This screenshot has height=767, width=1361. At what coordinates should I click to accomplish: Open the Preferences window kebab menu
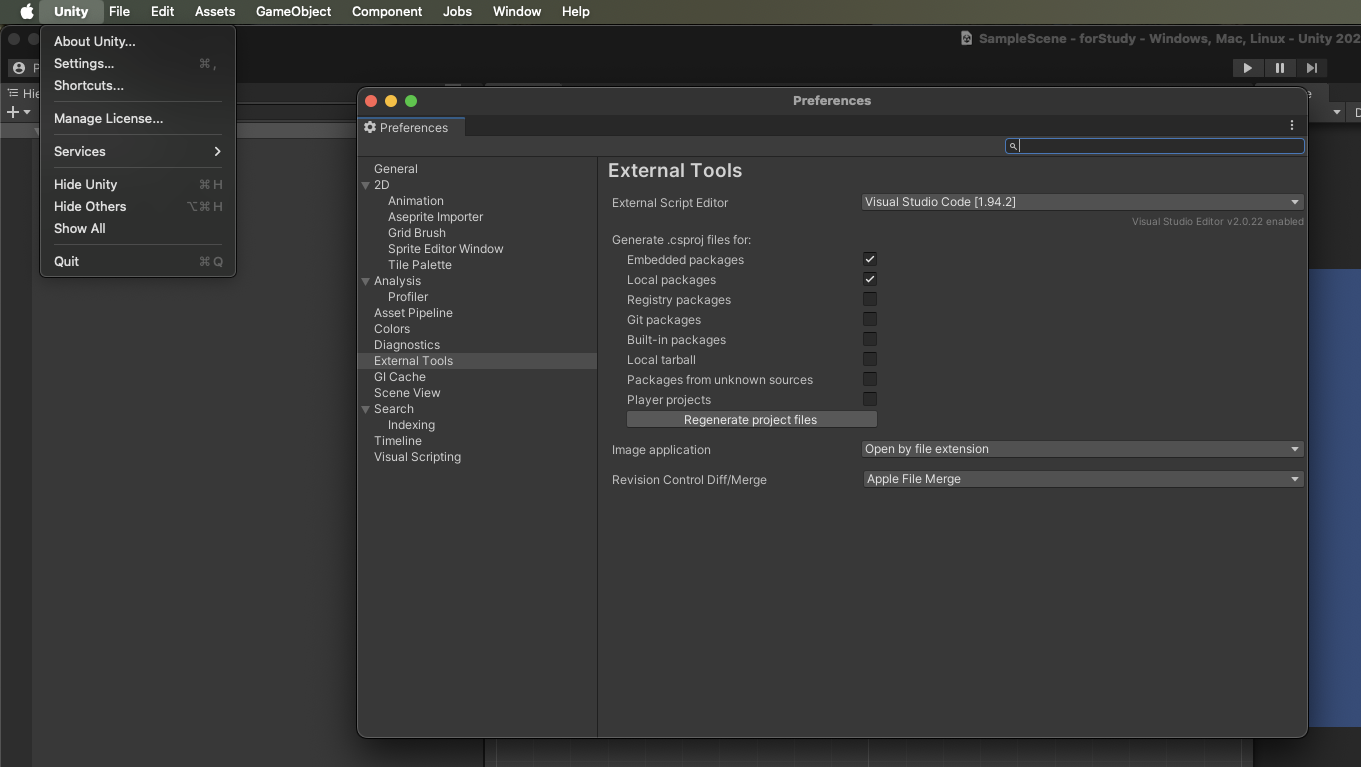pyautogui.click(x=1292, y=126)
